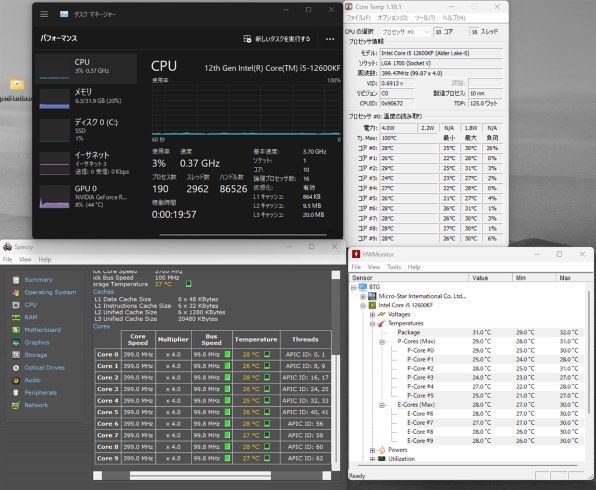Select the memory performance graph in Task Manager
The height and width of the screenshot is (490, 596).
click(54, 99)
